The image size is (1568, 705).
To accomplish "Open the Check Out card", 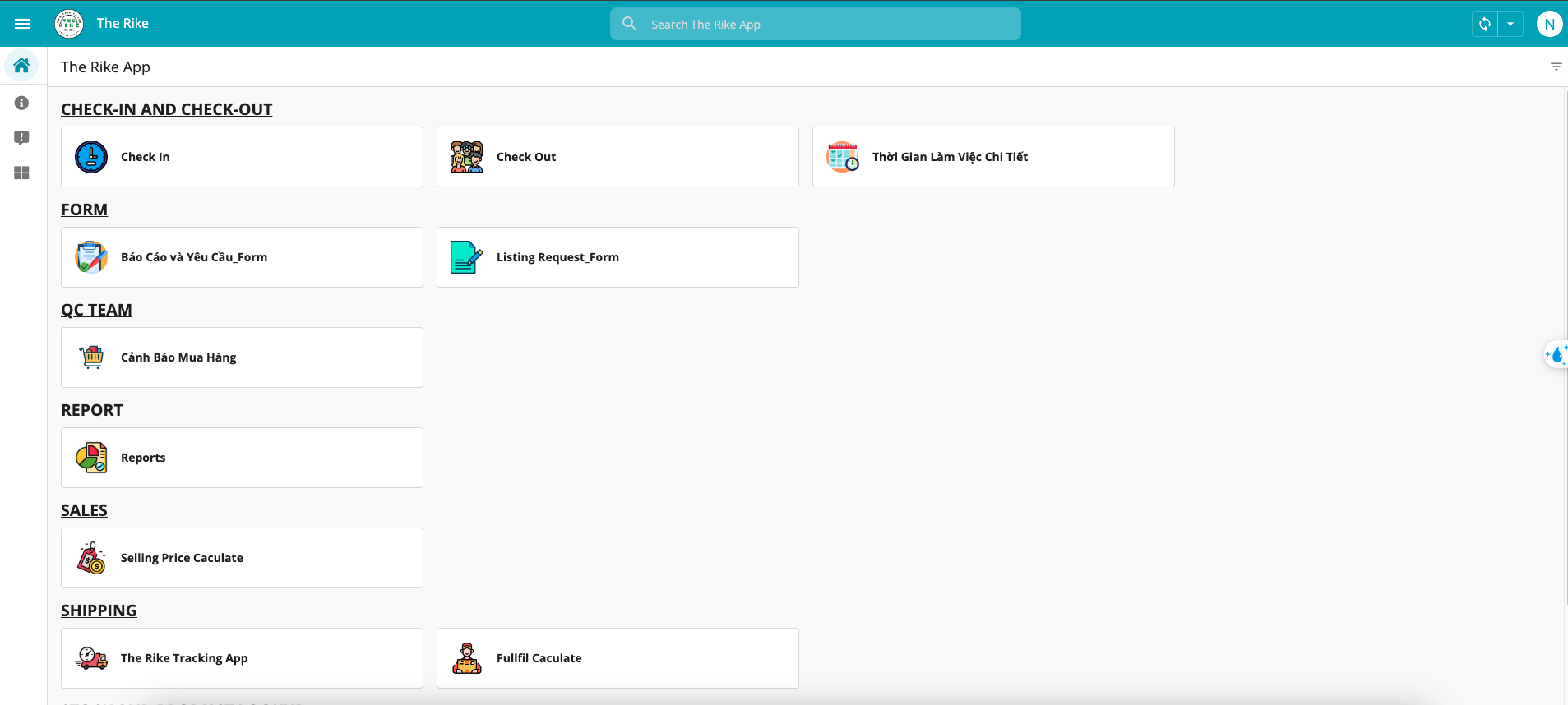I will 617,157.
